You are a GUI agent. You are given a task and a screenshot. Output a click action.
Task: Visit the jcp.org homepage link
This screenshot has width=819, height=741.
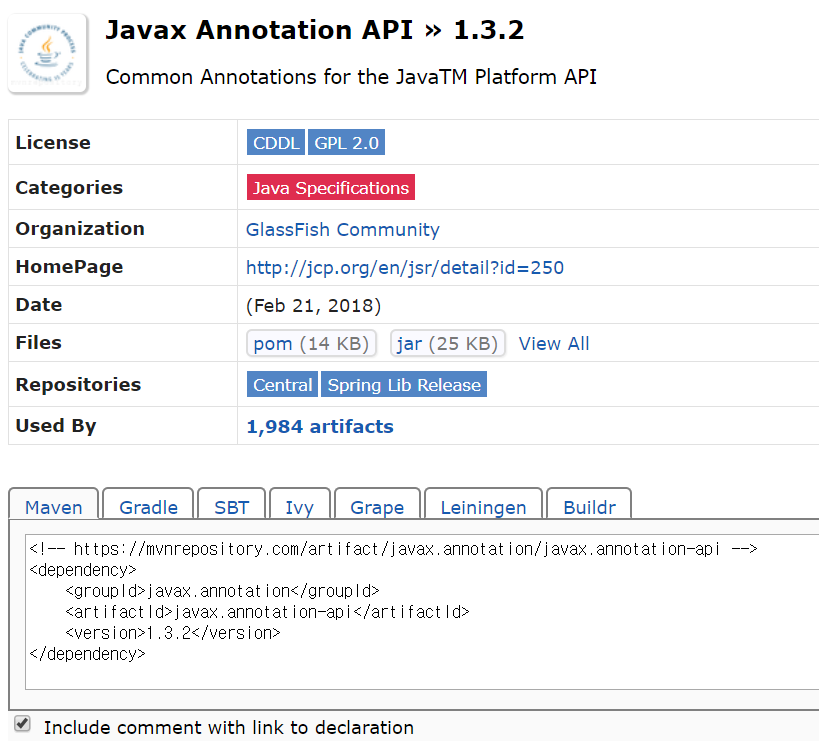click(x=405, y=267)
